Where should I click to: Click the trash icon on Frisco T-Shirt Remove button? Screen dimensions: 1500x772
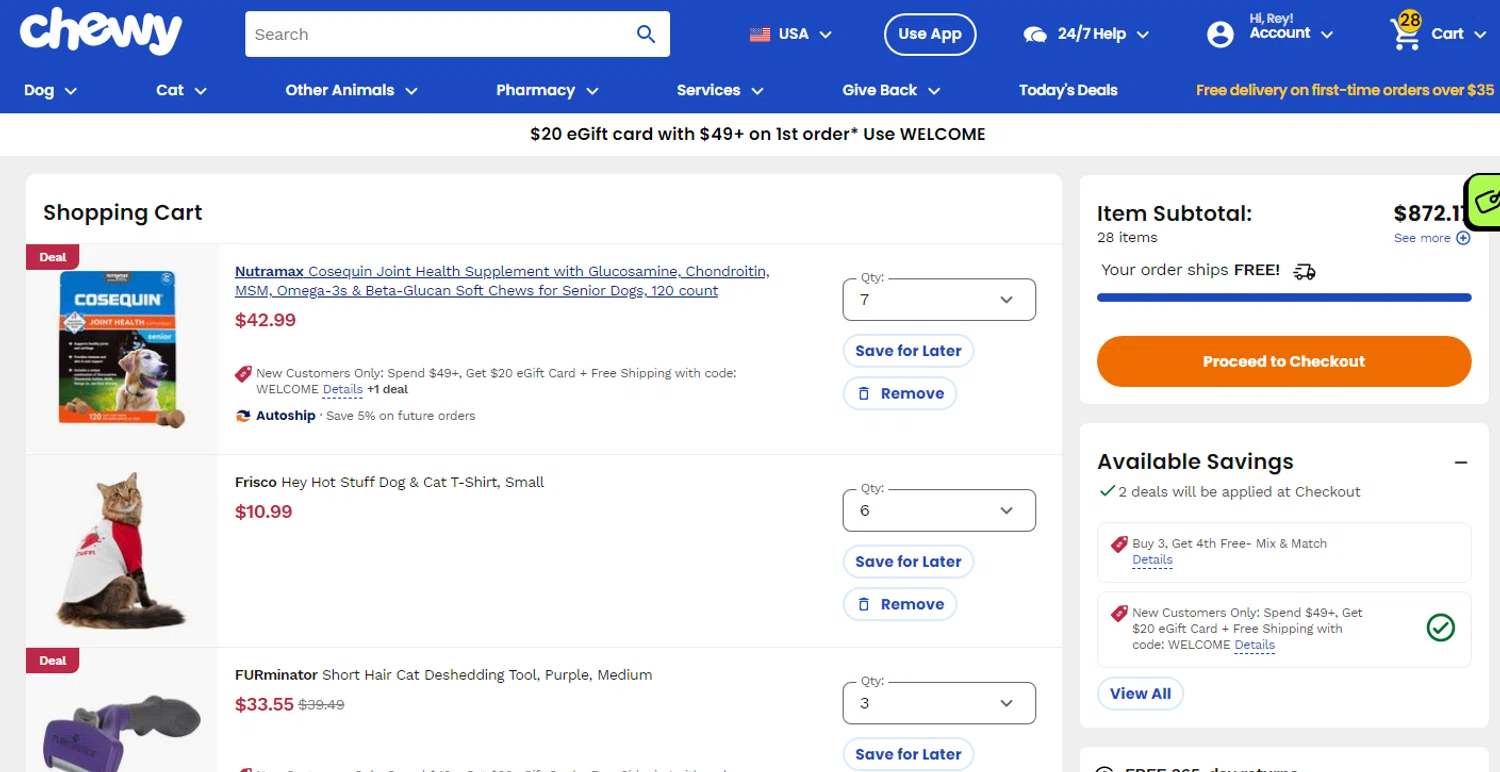864,605
